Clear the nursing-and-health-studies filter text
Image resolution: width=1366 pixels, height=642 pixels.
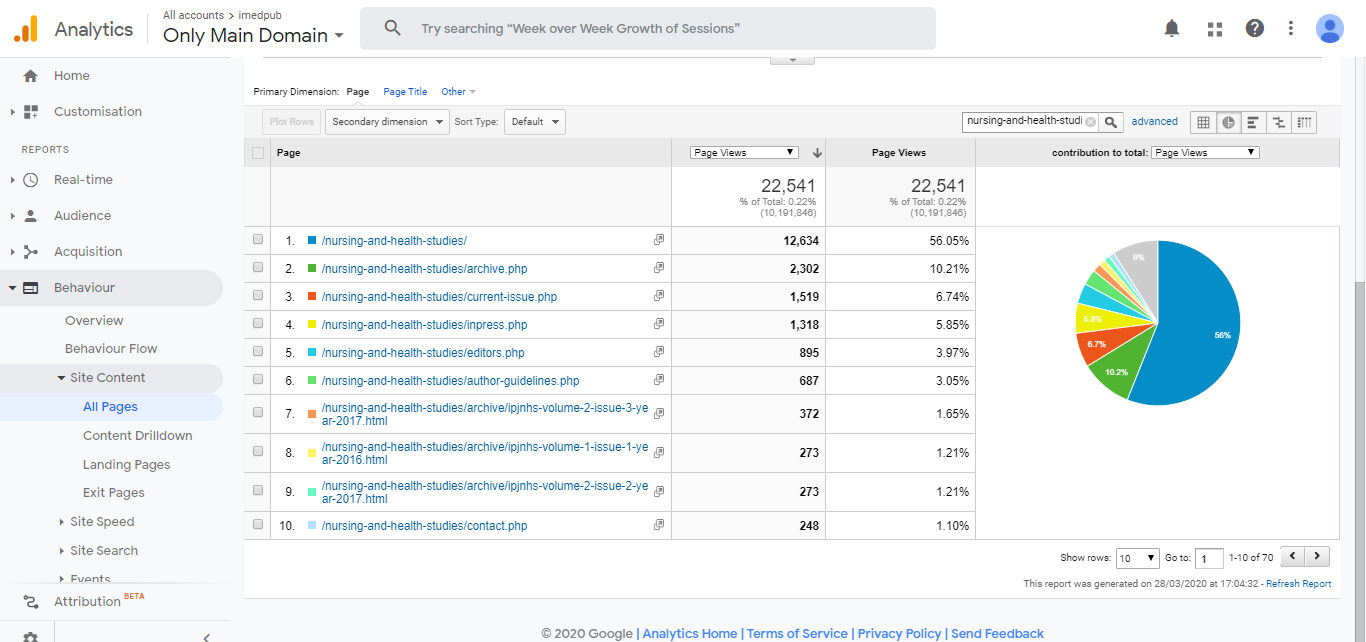pos(1090,122)
